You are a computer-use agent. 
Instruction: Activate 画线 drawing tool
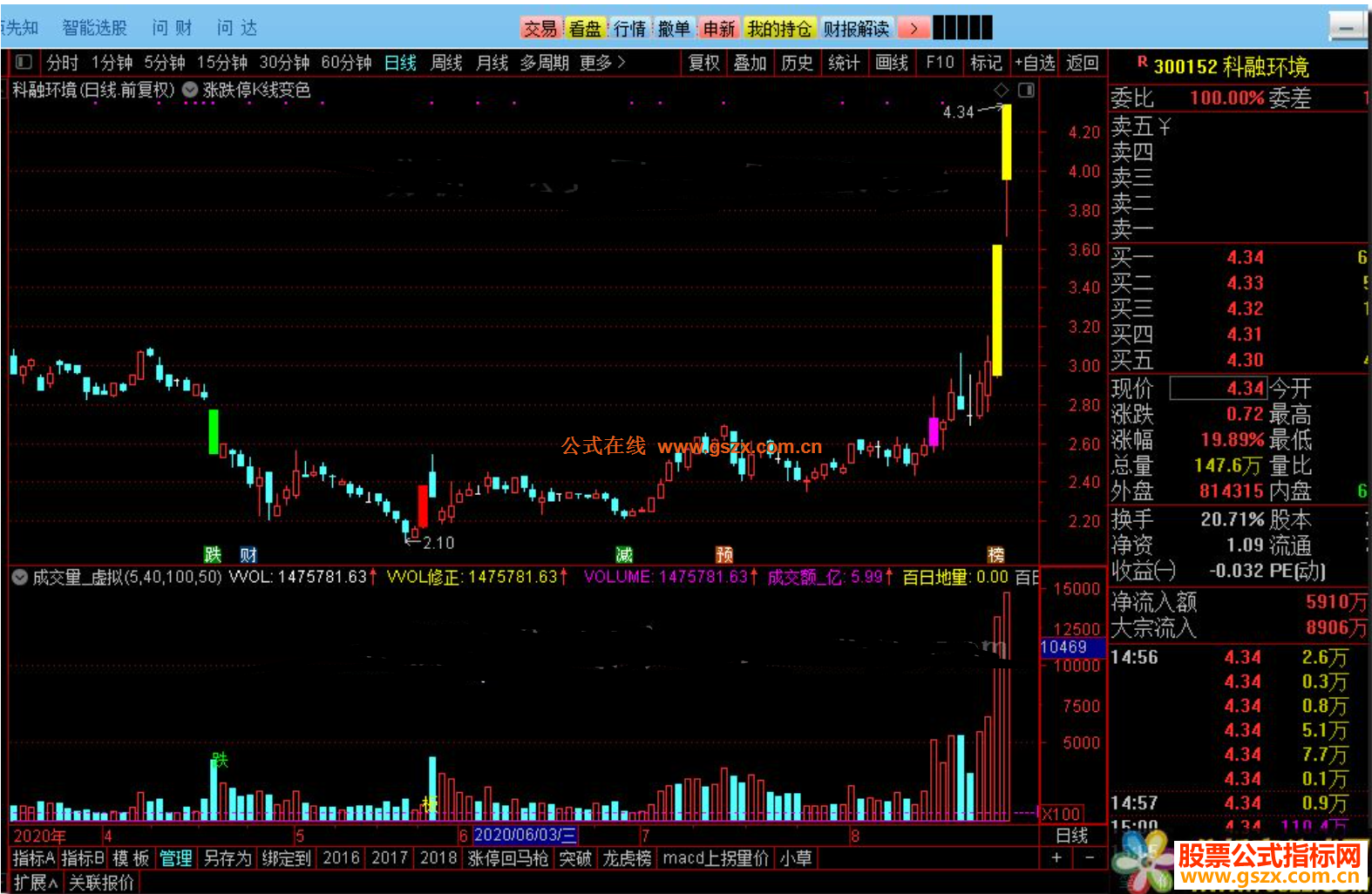892,63
